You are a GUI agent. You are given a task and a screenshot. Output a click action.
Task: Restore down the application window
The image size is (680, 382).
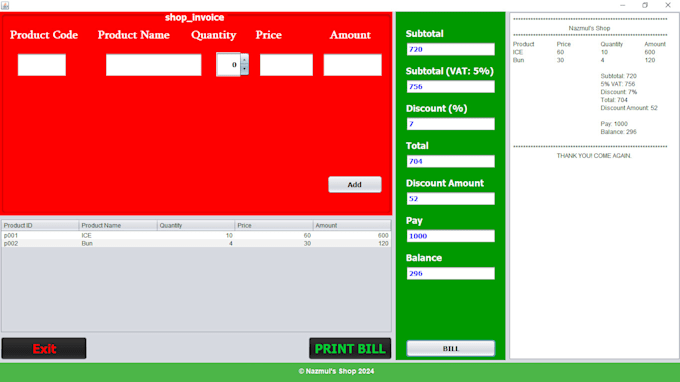[645, 5]
